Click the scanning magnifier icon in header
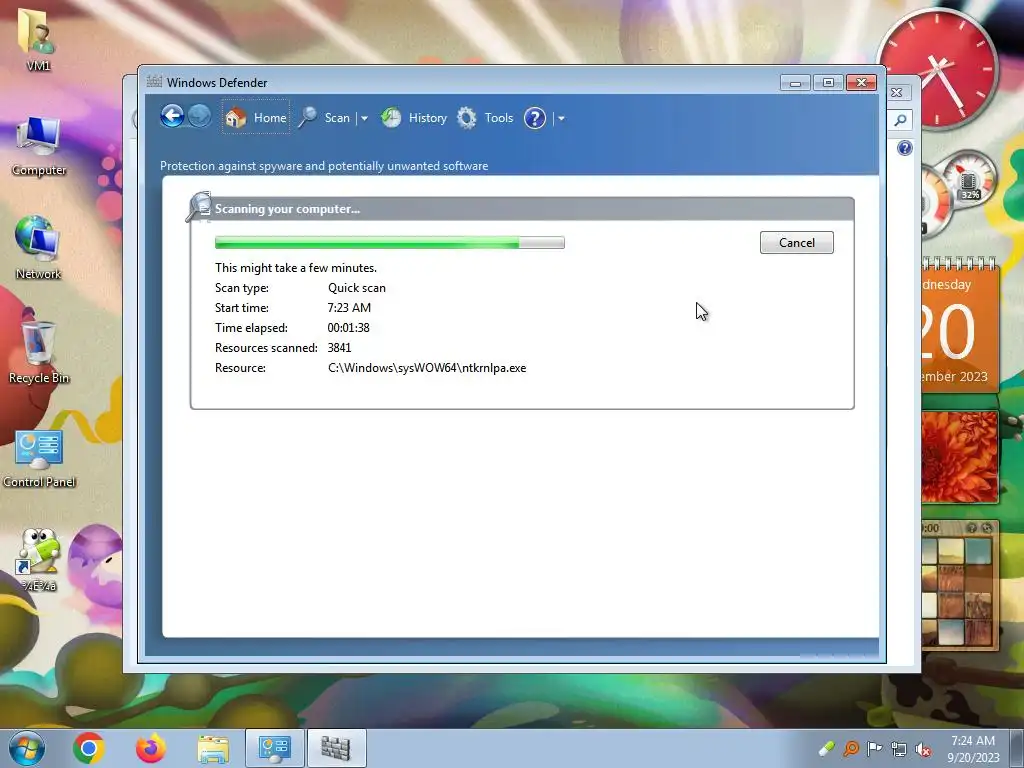Image resolution: width=1024 pixels, height=768 pixels. click(199, 206)
